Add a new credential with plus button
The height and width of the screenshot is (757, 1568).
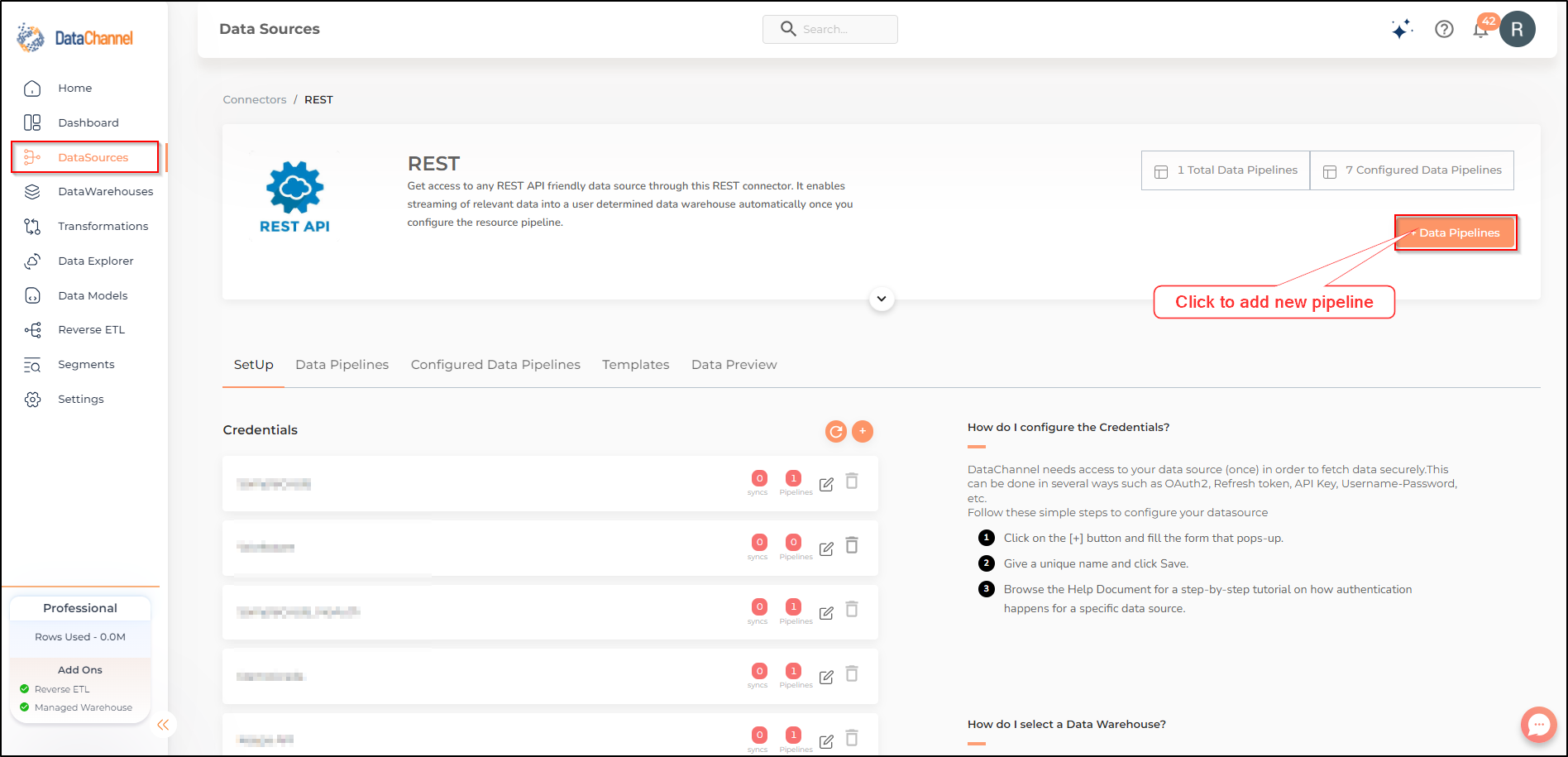[x=863, y=431]
